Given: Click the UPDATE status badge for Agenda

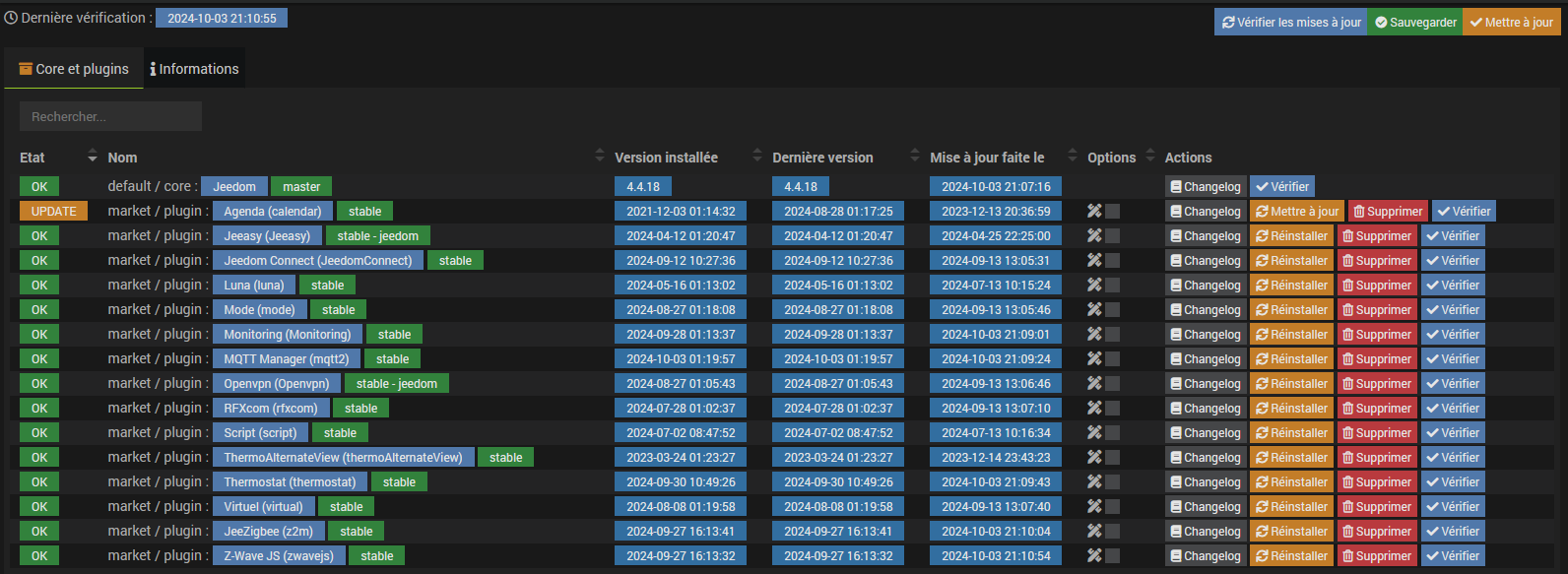Looking at the screenshot, I should point(54,211).
